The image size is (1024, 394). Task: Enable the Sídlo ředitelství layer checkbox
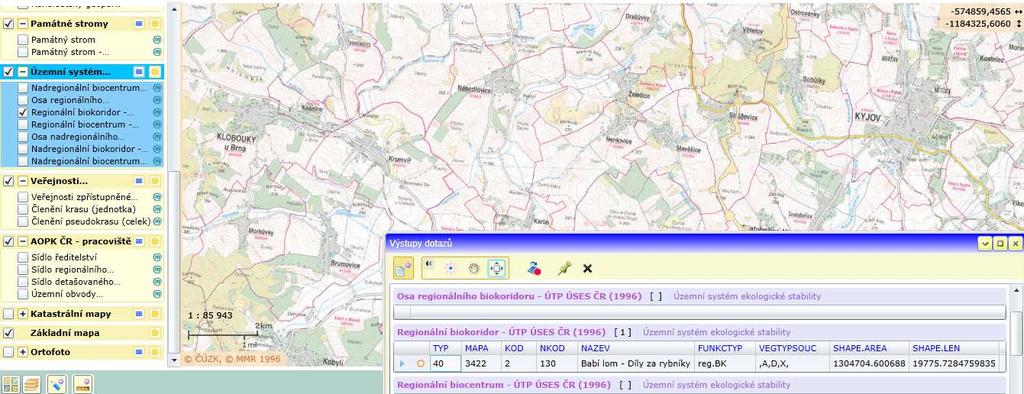(23, 257)
